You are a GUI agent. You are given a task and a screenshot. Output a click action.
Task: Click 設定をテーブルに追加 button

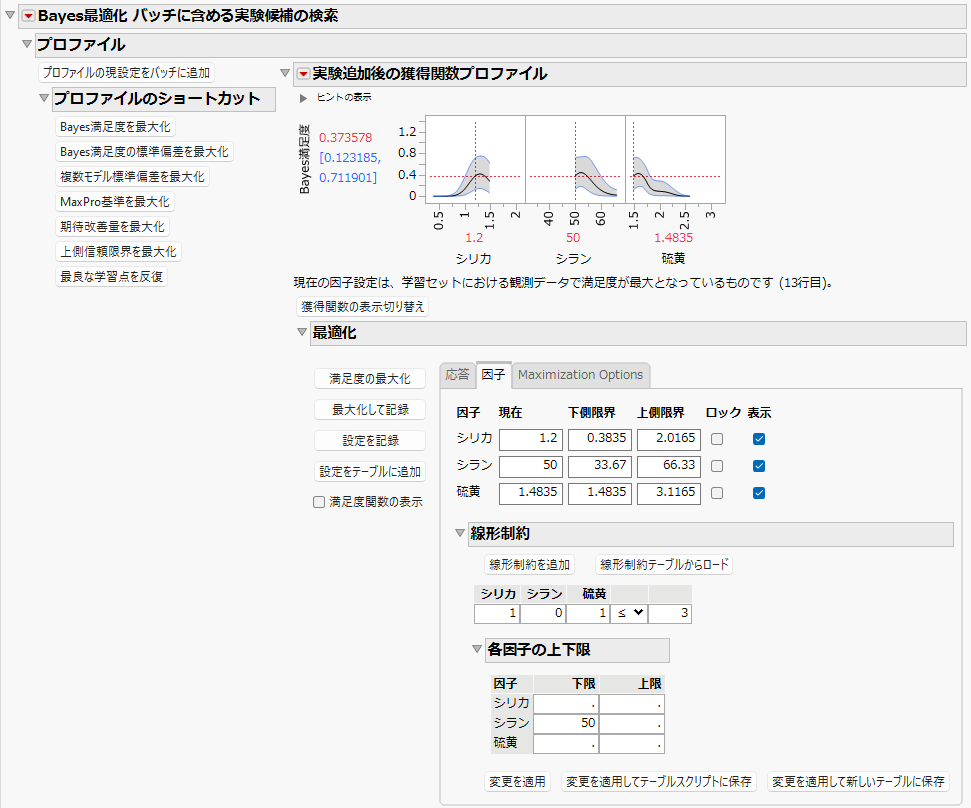(x=370, y=471)
